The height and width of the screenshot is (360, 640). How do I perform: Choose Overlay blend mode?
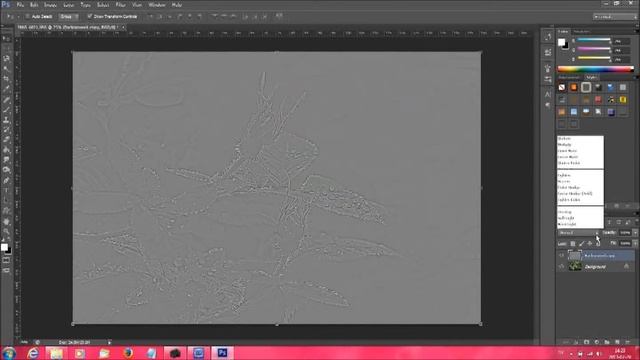coord(564,212)
